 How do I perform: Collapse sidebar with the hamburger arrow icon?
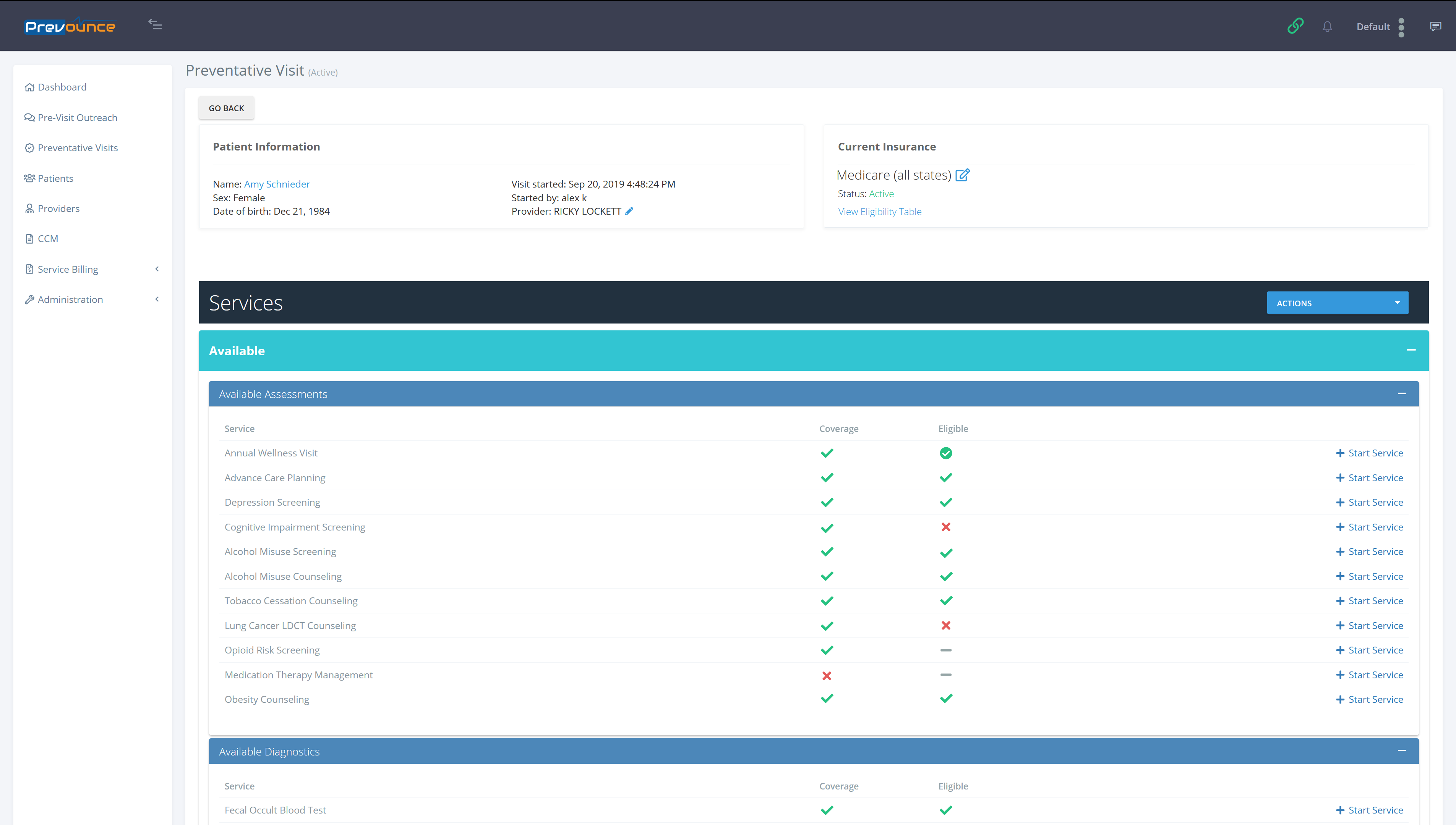click(x=155, y=24)
